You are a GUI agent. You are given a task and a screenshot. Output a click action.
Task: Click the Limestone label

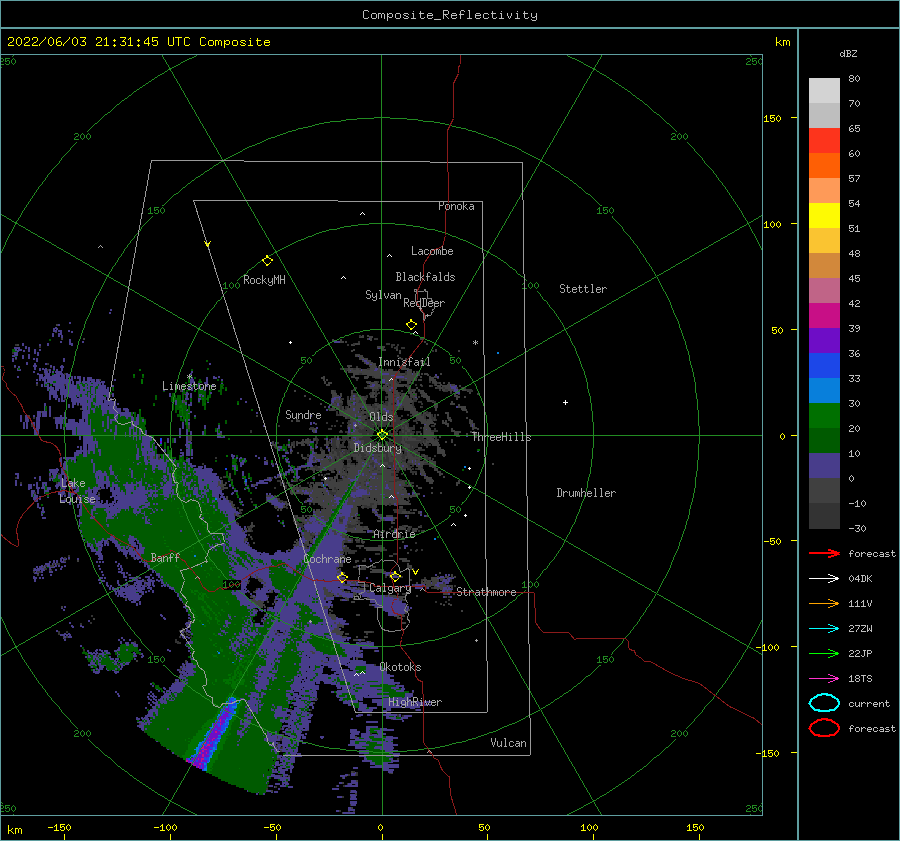tap(189, 386)
